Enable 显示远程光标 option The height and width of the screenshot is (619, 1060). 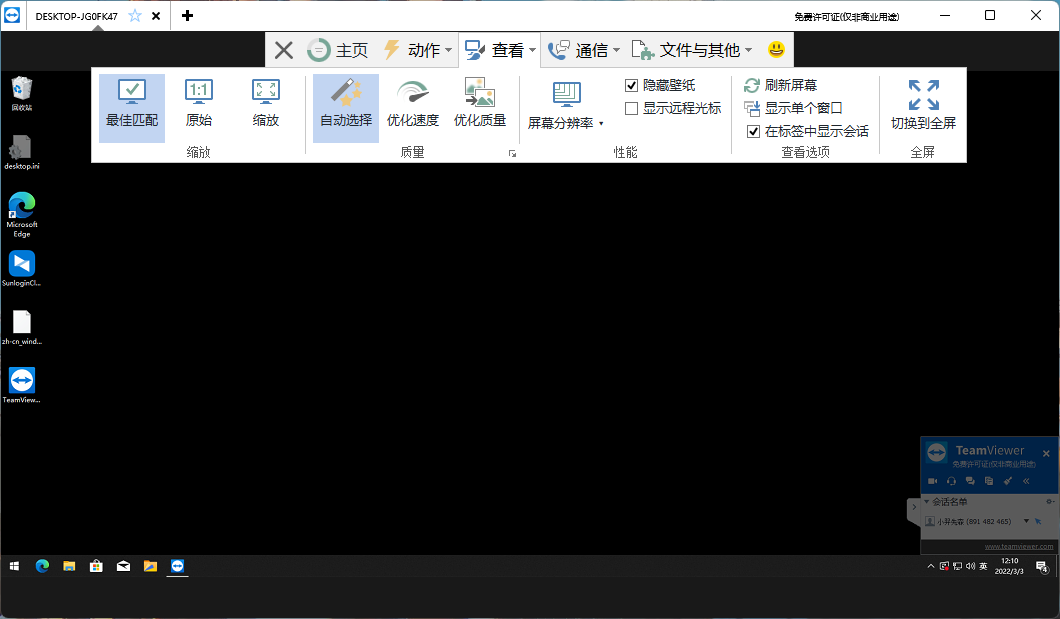632,108
